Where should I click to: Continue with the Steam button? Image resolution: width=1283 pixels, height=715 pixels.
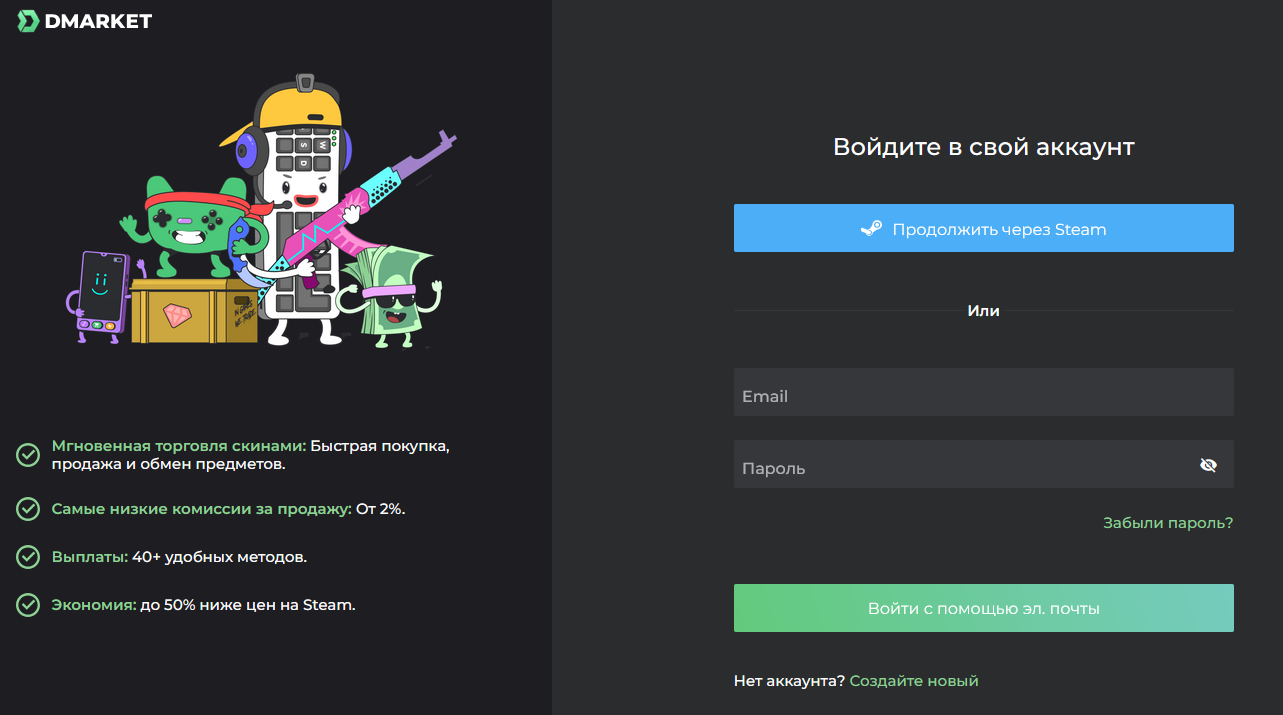(983, 228)
